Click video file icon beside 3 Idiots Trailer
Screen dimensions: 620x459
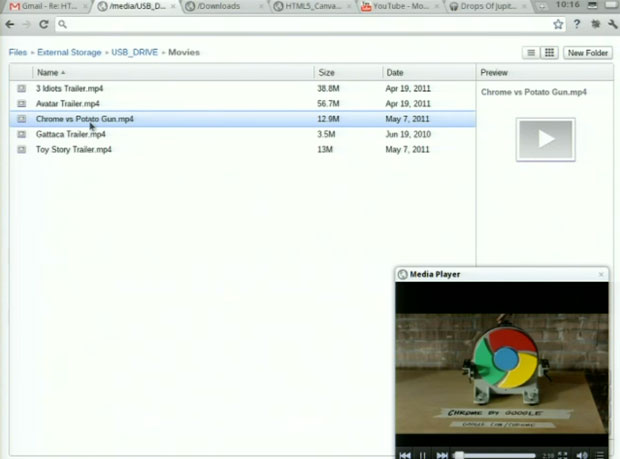[x=21, y=88]
